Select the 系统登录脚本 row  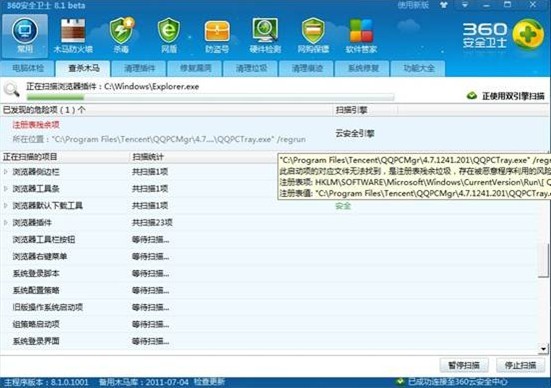36,273
